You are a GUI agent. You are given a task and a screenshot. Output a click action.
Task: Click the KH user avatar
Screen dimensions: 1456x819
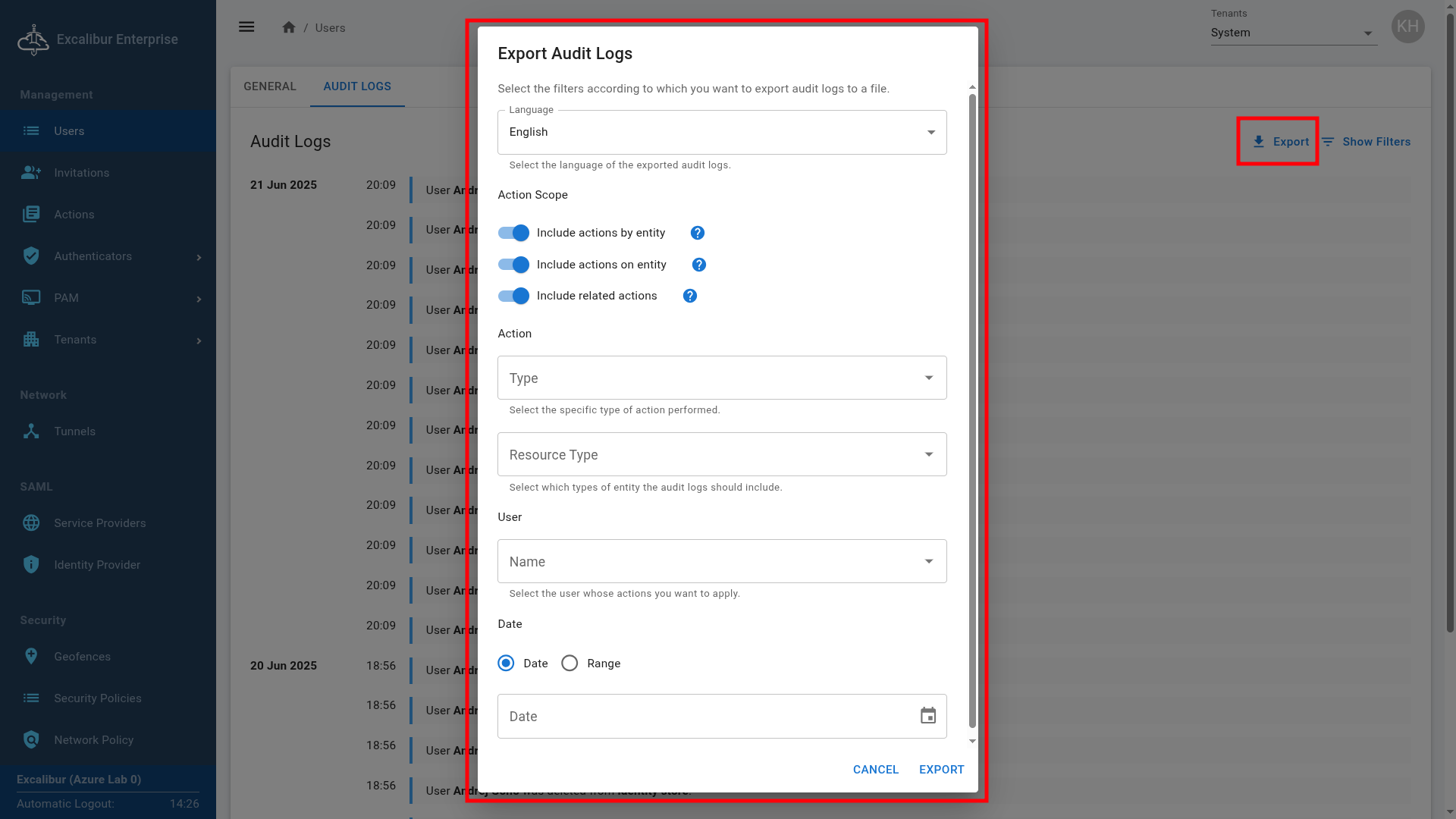(x=1407, y=27)
